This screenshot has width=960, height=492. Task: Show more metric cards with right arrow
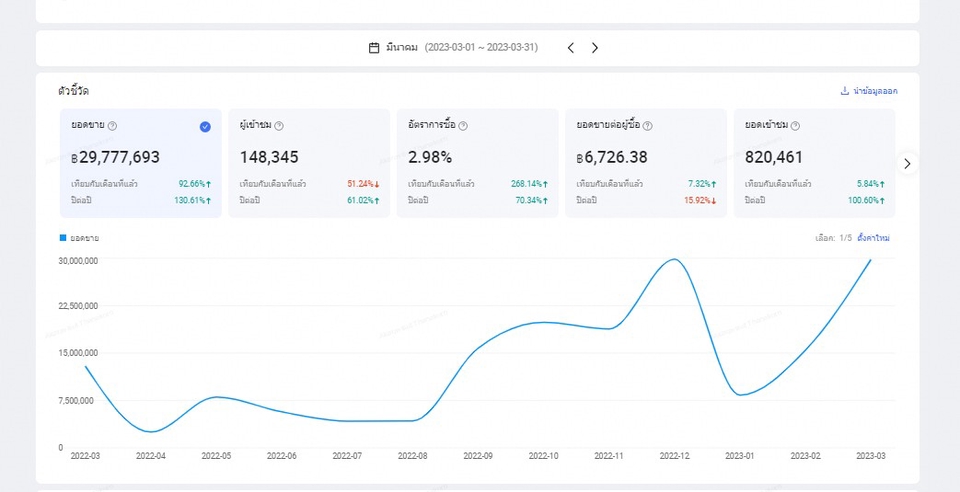(x=907, y=163)
